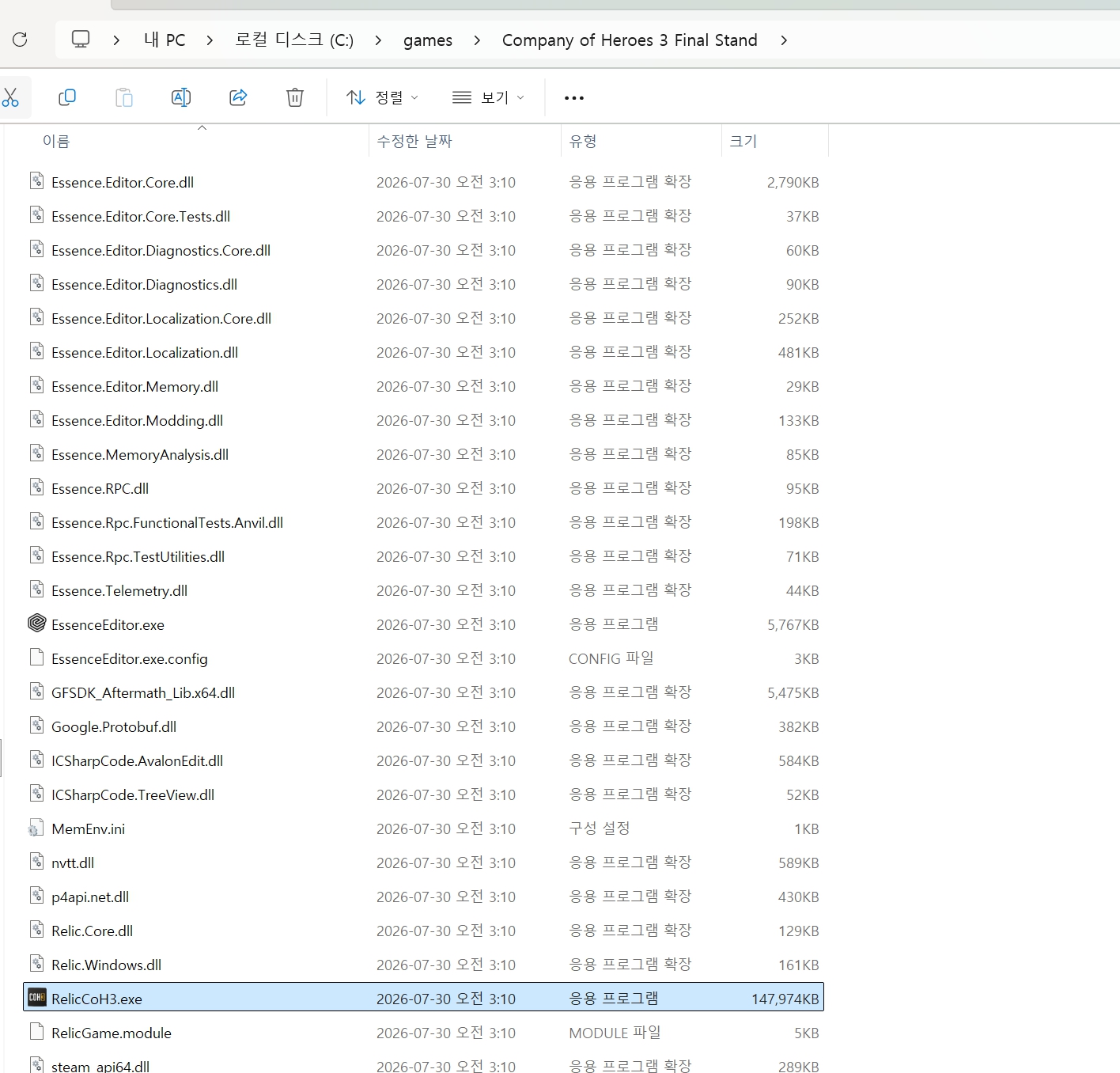Select steam_api64.dll file name

[x=100, y=1066]
